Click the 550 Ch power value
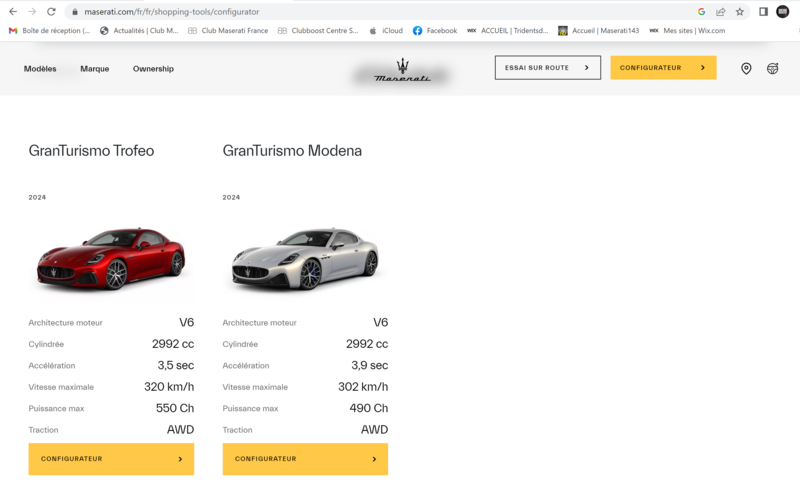Screen dimensions: 800x483 coord(175,408)
